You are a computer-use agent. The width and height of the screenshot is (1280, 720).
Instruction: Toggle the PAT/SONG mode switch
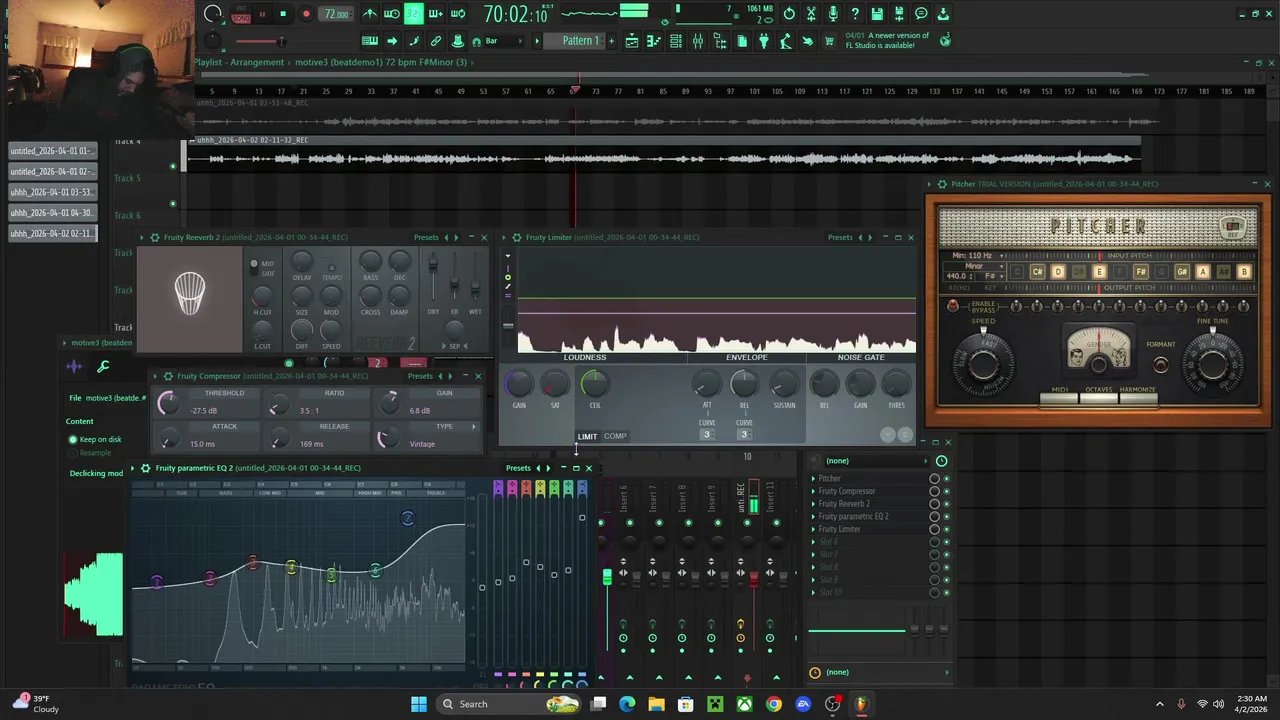pyautogui.click(x=240, y=14)
